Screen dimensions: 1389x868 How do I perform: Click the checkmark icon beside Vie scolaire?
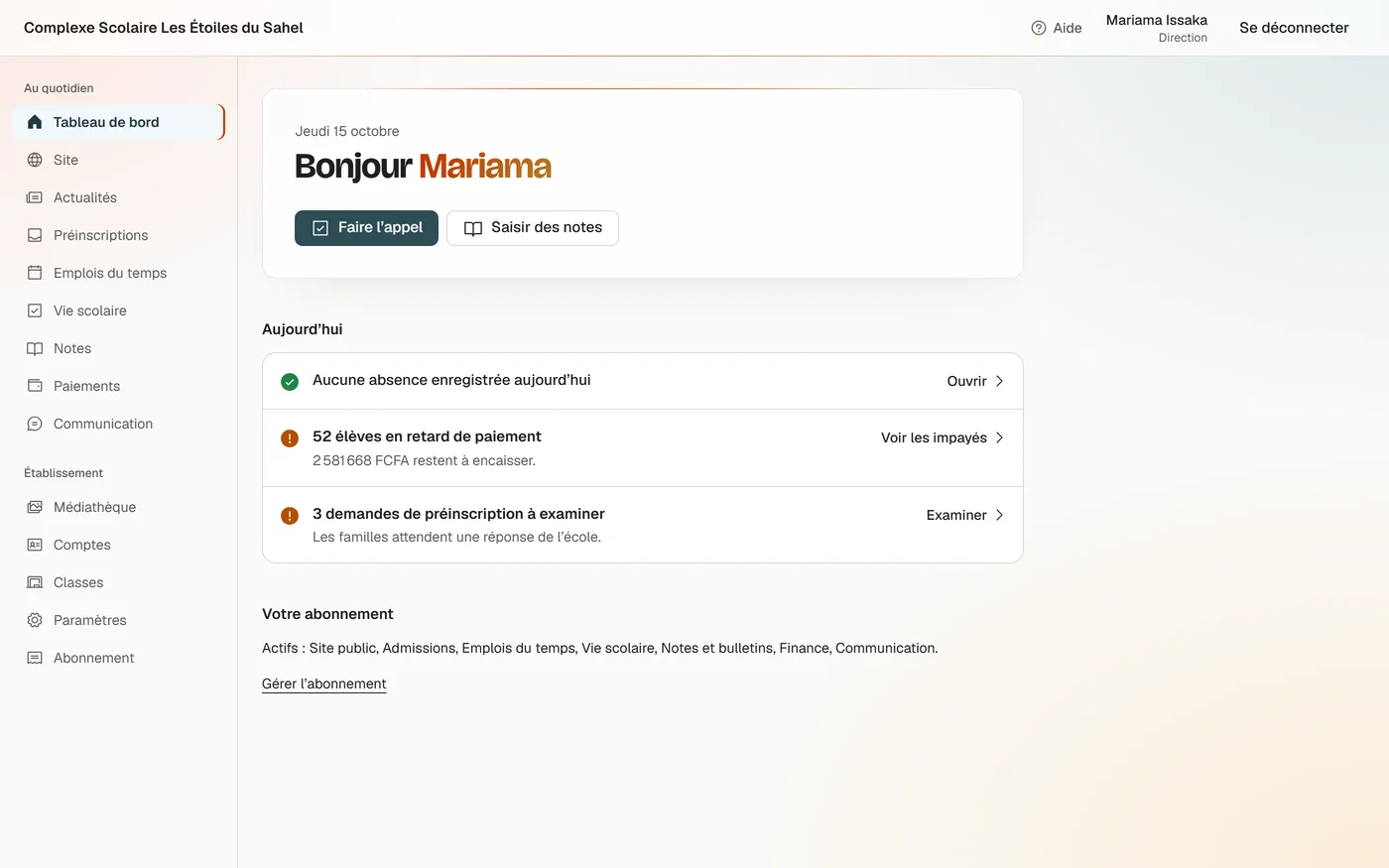[x=35, y=310]
